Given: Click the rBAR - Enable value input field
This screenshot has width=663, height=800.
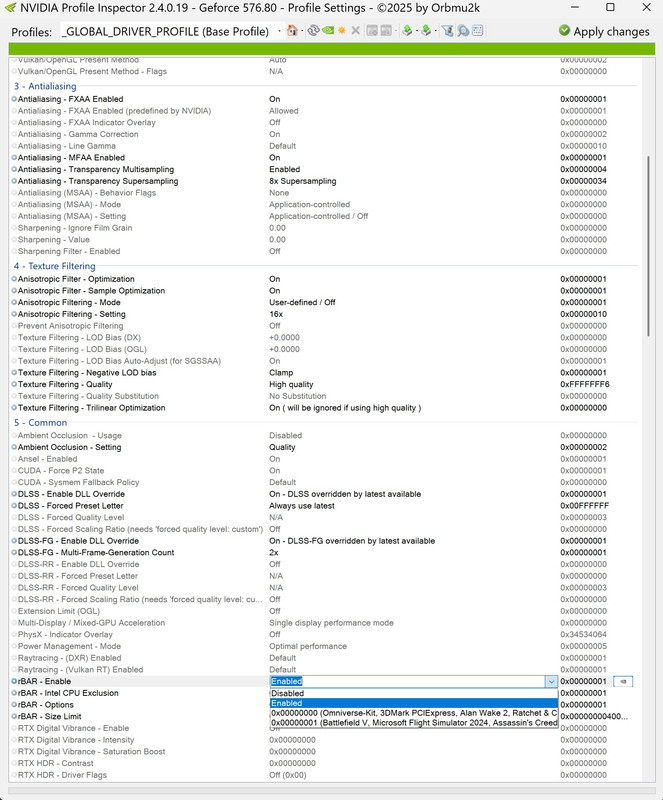Looking at the screenshot, I should pyautogui.click(x=407, y=681).
